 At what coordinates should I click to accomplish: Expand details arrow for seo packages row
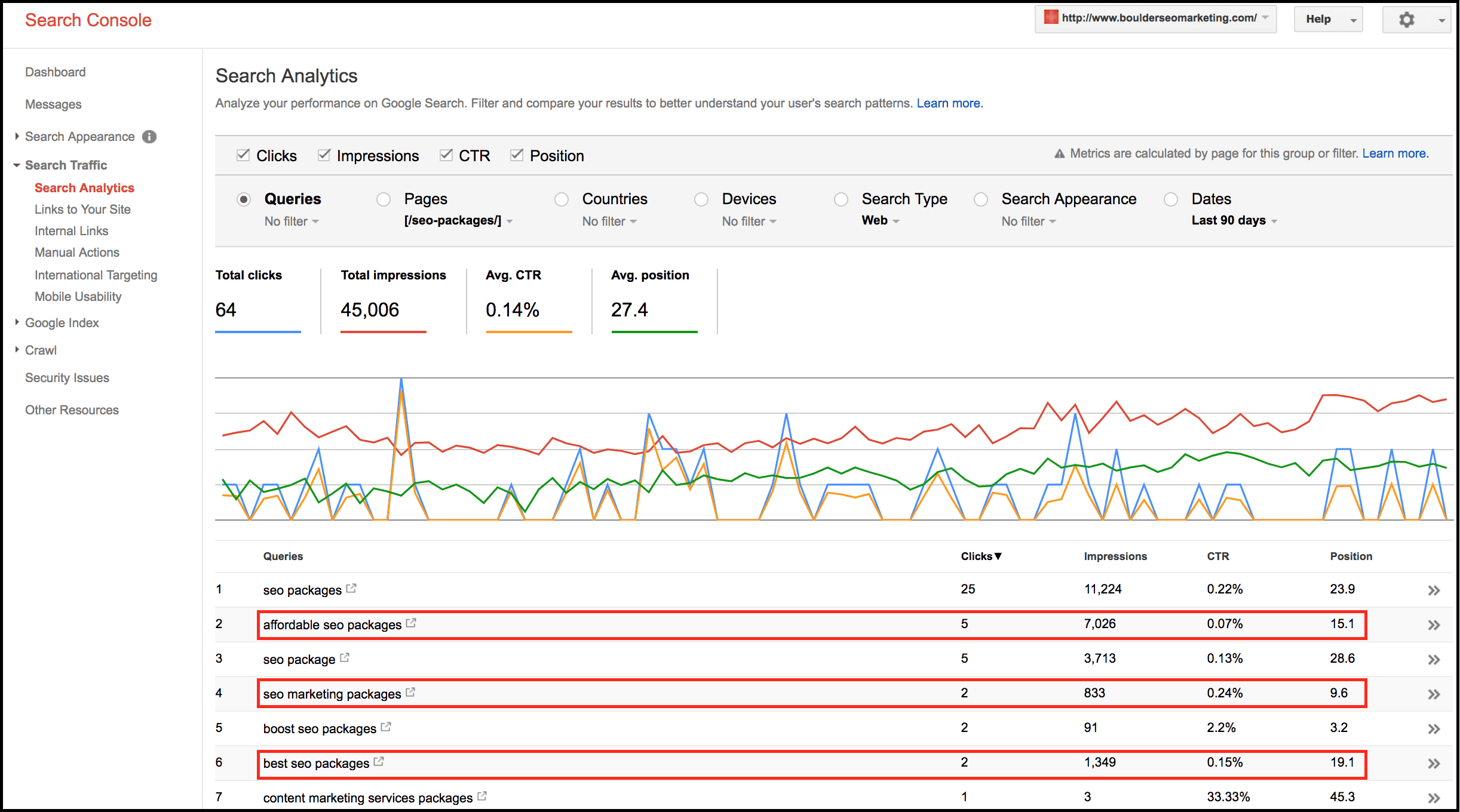(1434, 590)
